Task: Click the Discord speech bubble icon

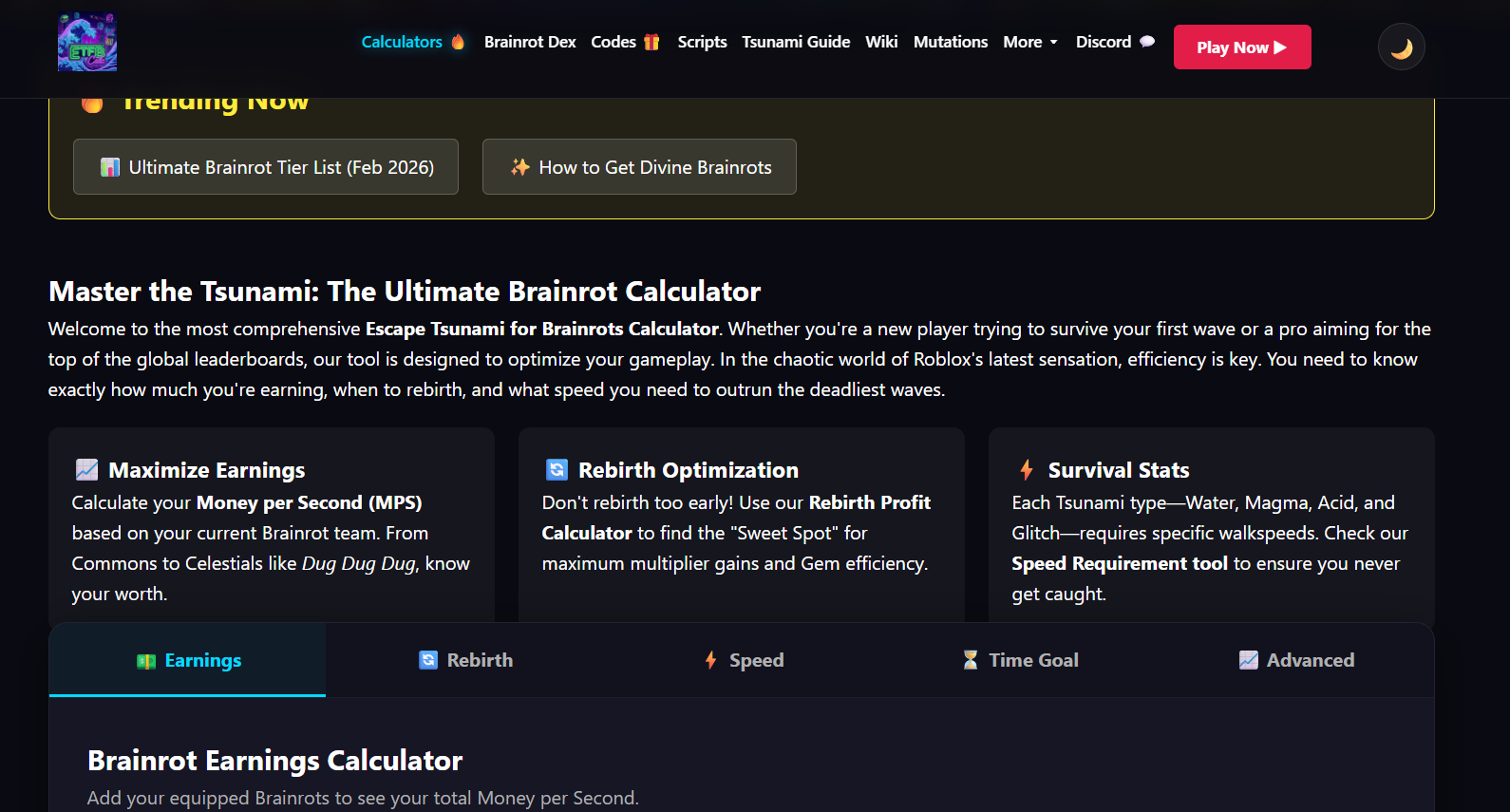Action: [1147, 42]
